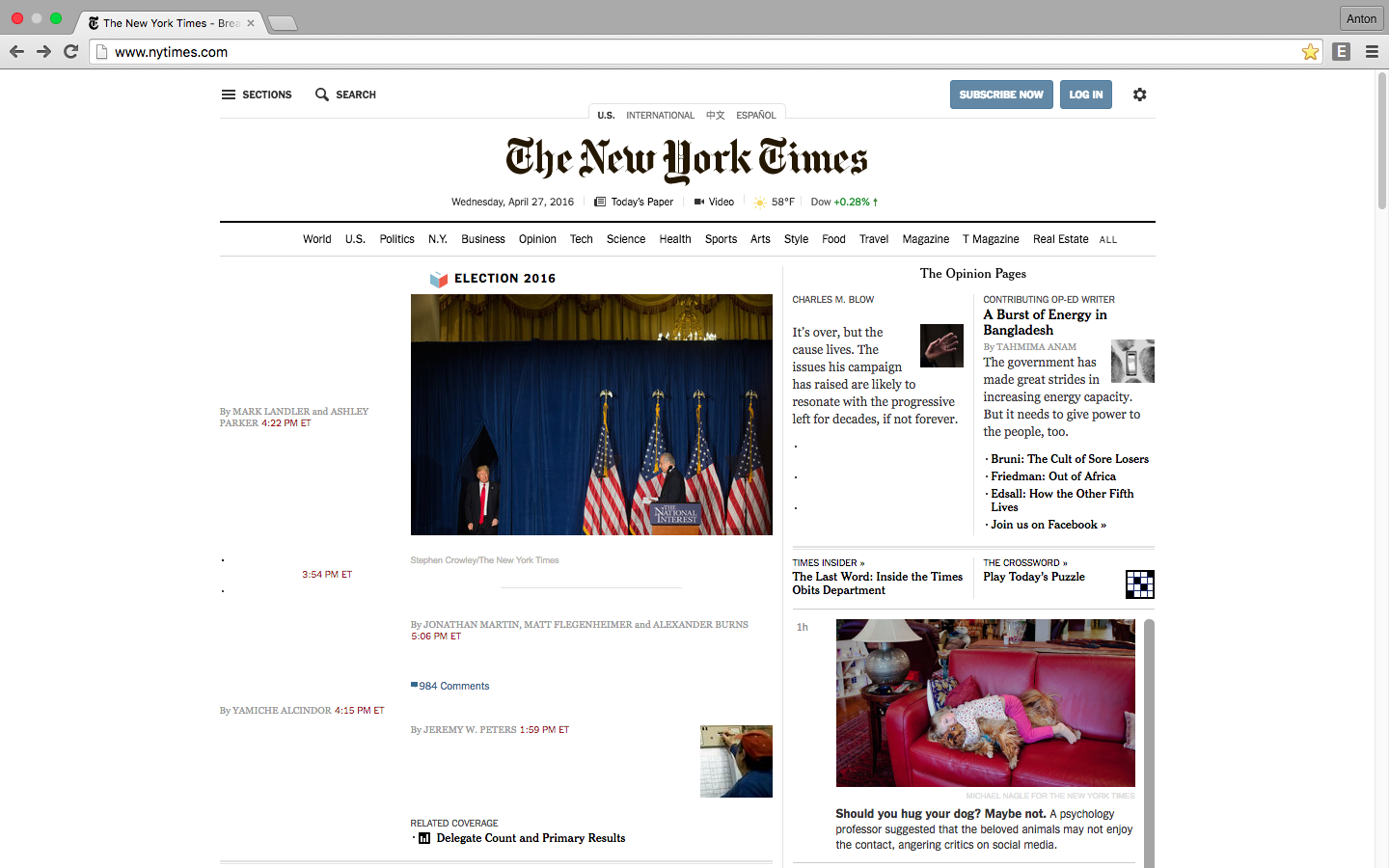The height and width of the screenshot is (868, 1389).
Task: Click the browser forward arrow
Action: click(x=43, y=52)
